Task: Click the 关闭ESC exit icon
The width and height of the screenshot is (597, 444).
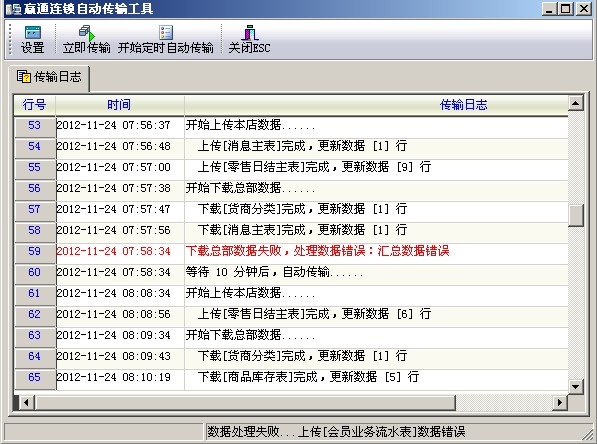Action: tap(250, 32)
